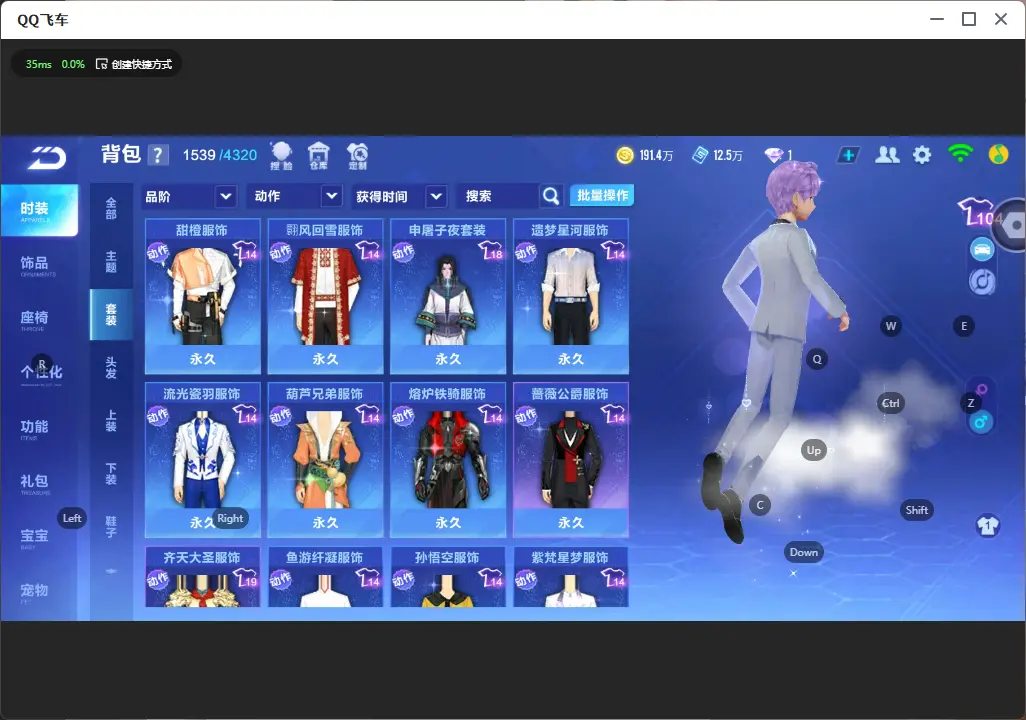Select the 鱼游纤凝服饰 outfit card

coord(325,577)
